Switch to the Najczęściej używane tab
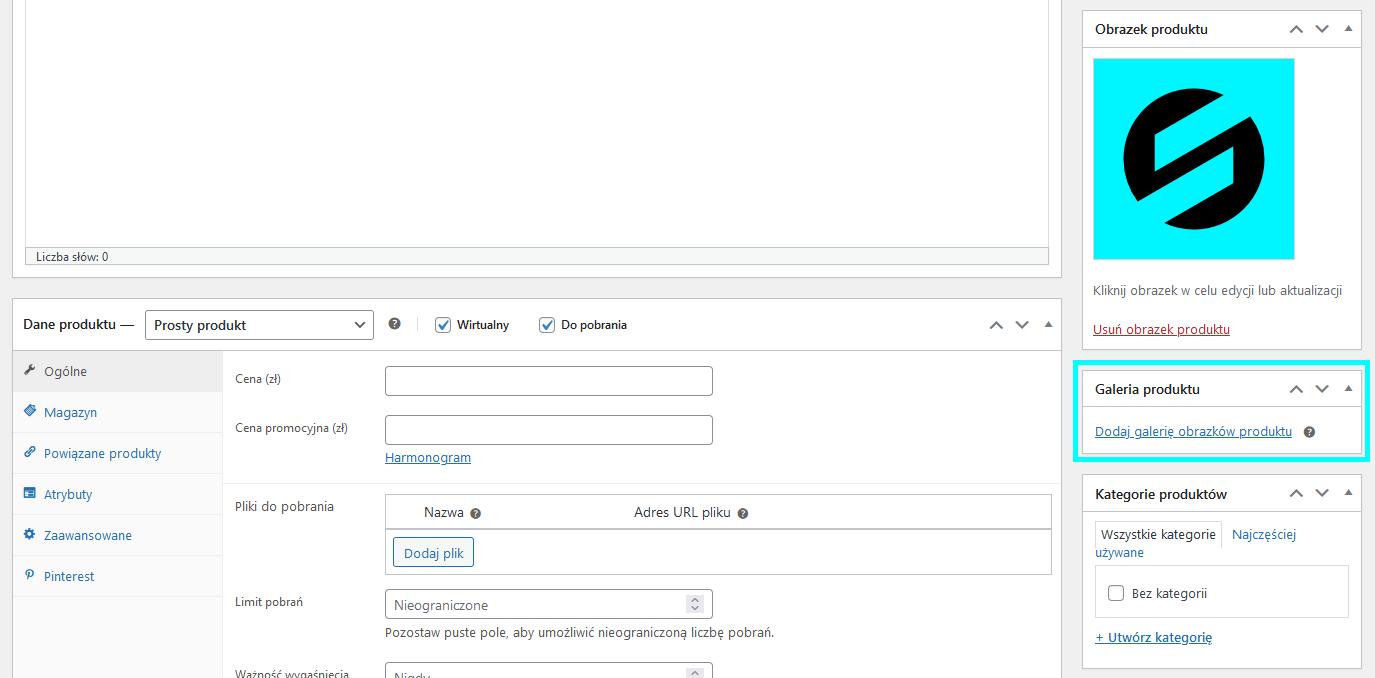Image resolution: width=1375 pixels, height=678 pixels. coord(1263,534)
